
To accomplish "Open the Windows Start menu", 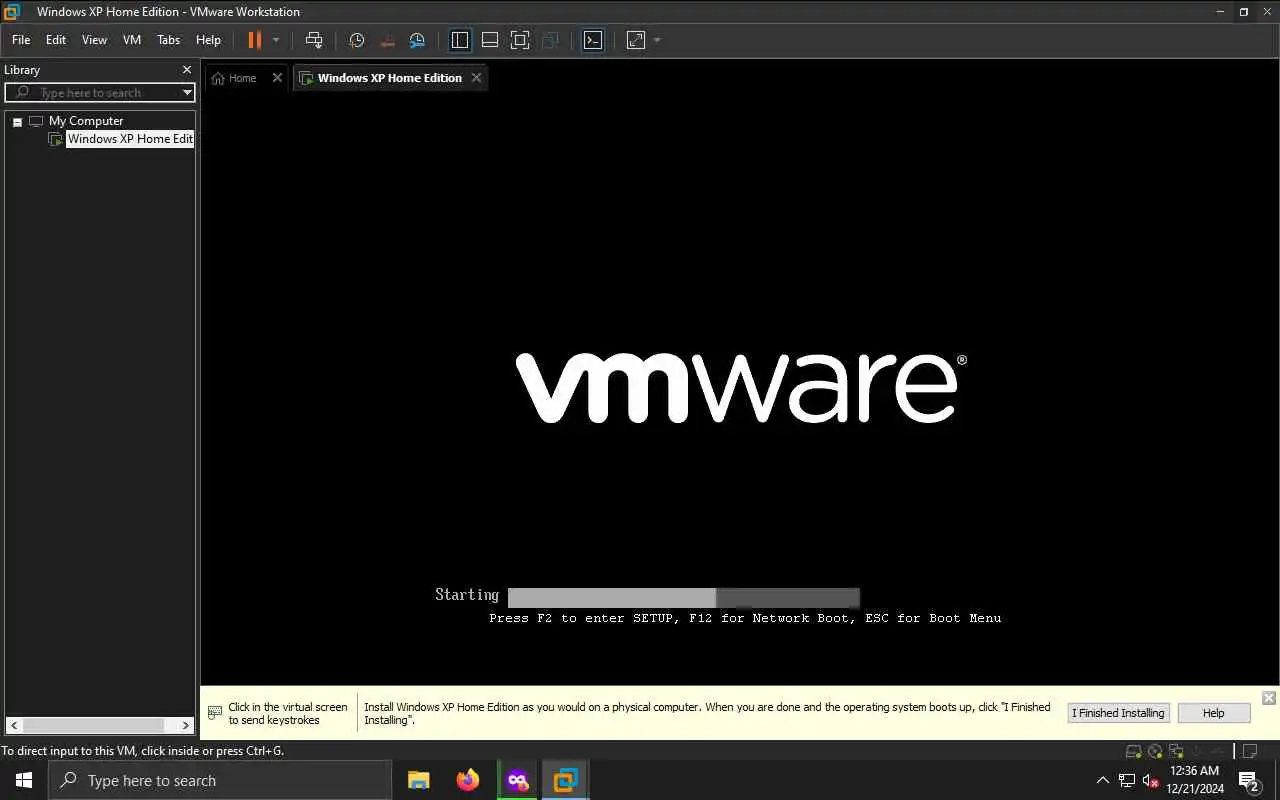I will point(24,780).
